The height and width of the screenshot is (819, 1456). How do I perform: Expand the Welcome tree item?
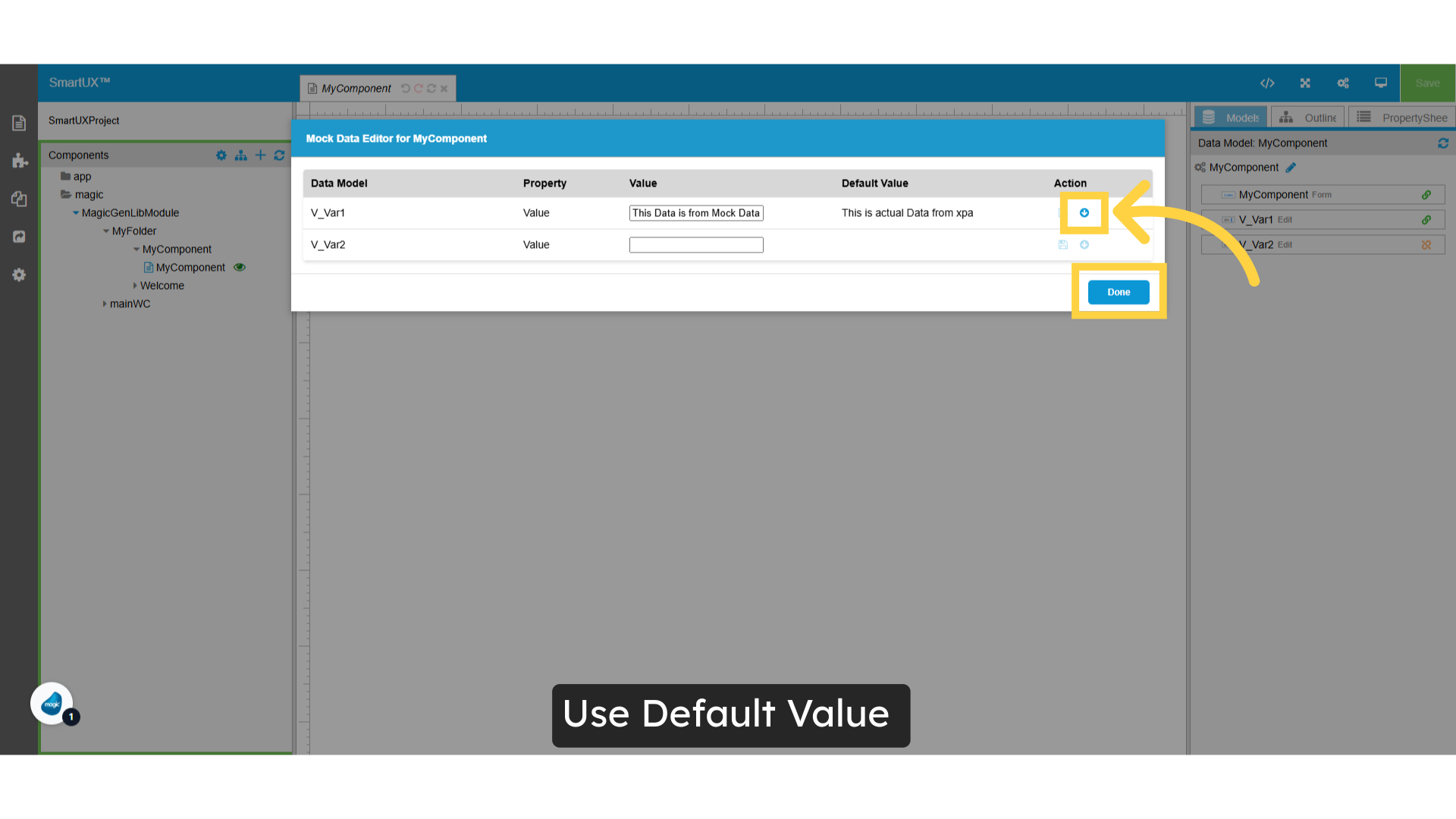[135, 285]
